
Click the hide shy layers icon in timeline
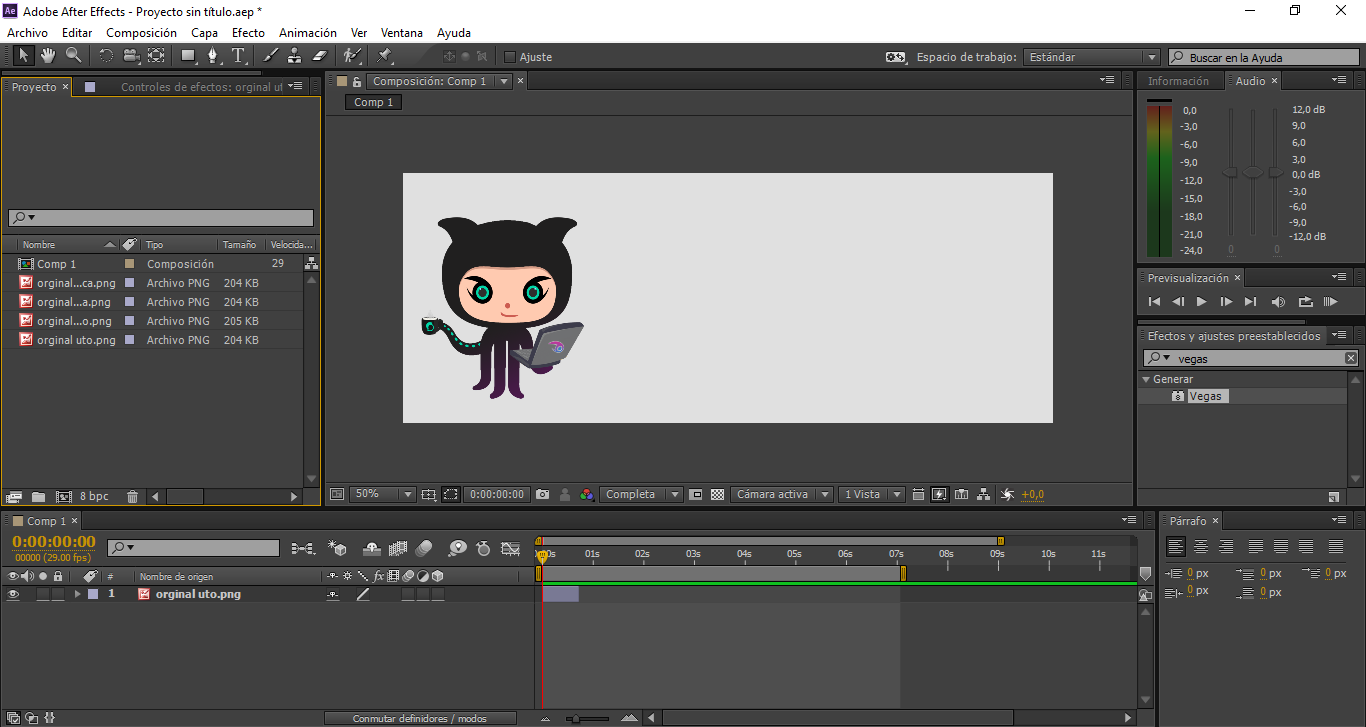coord(372,548)
